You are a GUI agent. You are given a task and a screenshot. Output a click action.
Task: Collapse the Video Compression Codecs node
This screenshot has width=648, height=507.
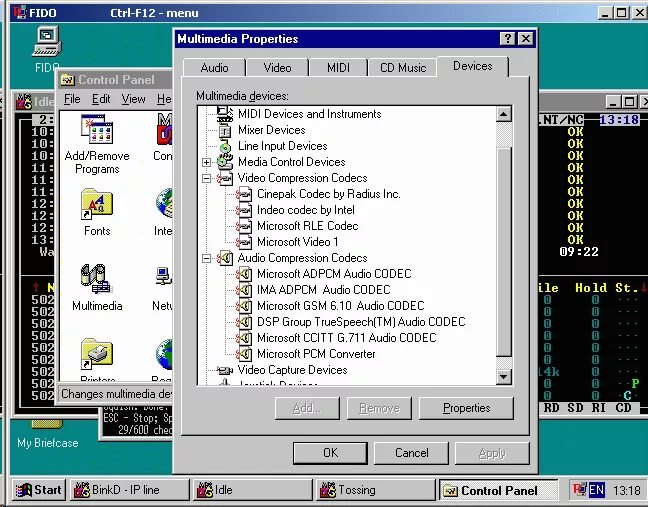tap(206, 179)
